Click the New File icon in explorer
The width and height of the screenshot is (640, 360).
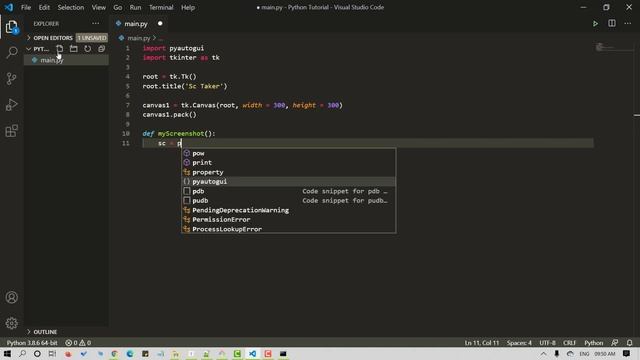pos(60,49)
